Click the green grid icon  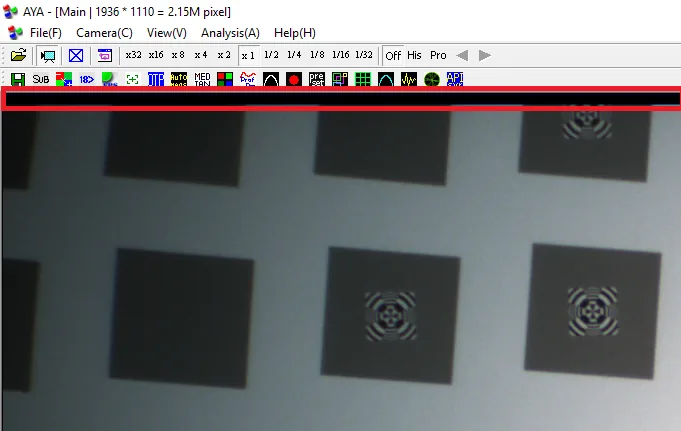(363, 79)
